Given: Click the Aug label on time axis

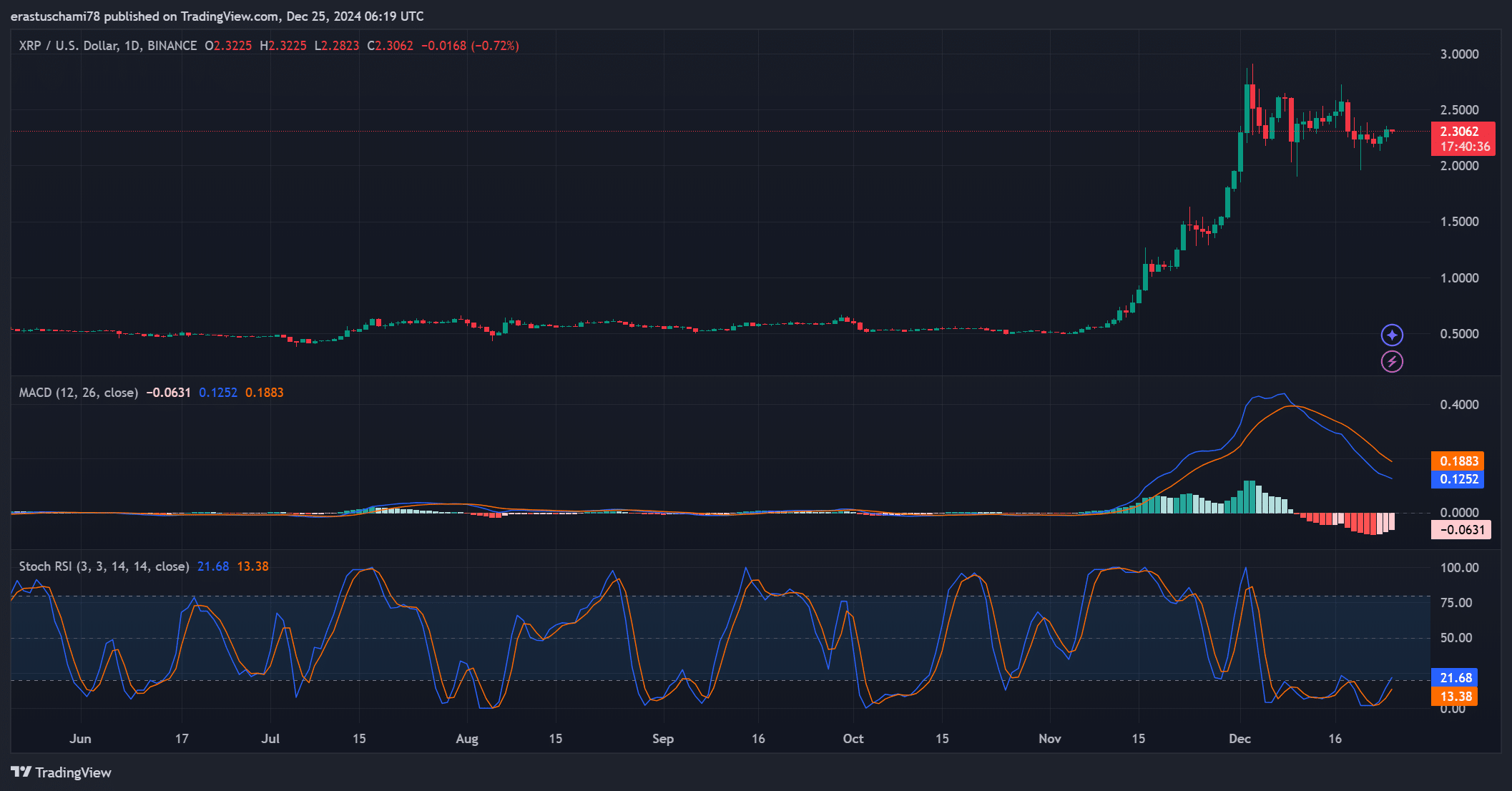Looking at the screenshot, I should click(467, 739).
